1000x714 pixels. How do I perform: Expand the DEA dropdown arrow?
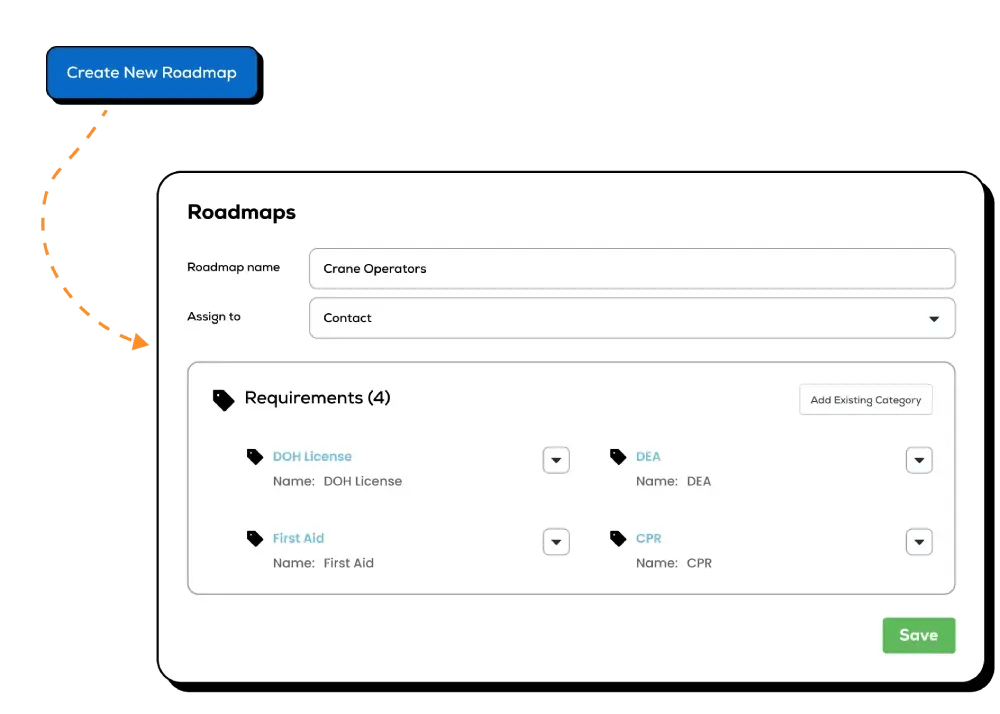(x=919, y=460)
